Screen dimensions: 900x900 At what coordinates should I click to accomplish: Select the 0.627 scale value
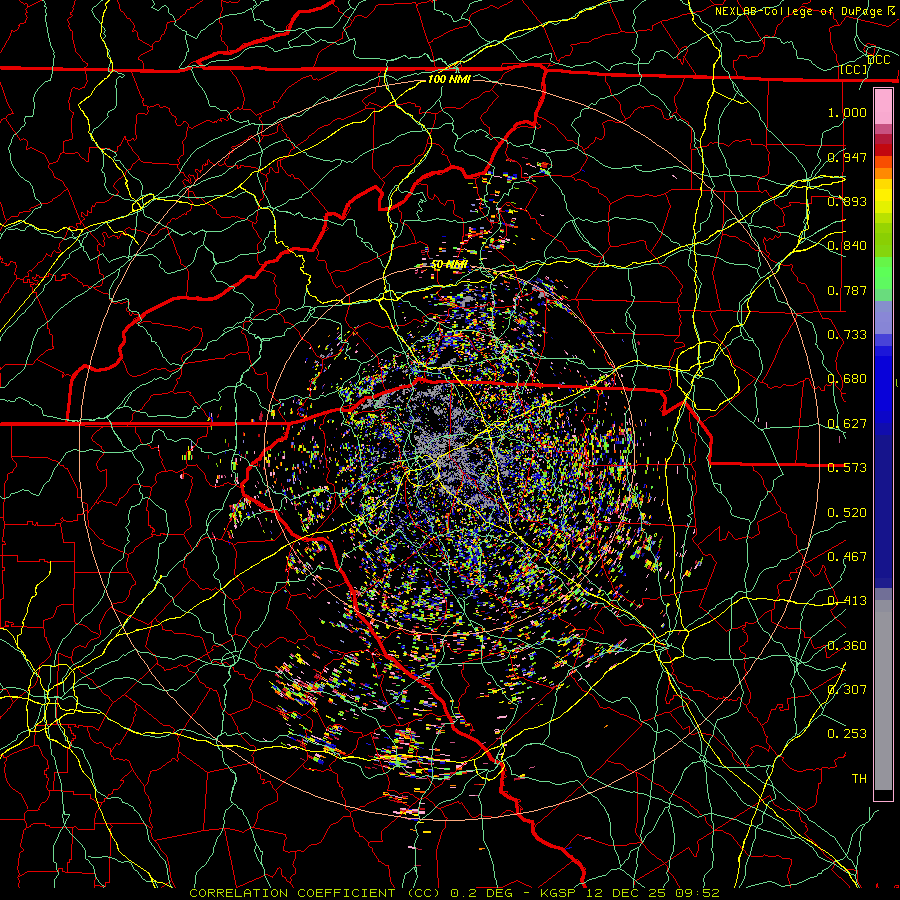coord(847,424)
